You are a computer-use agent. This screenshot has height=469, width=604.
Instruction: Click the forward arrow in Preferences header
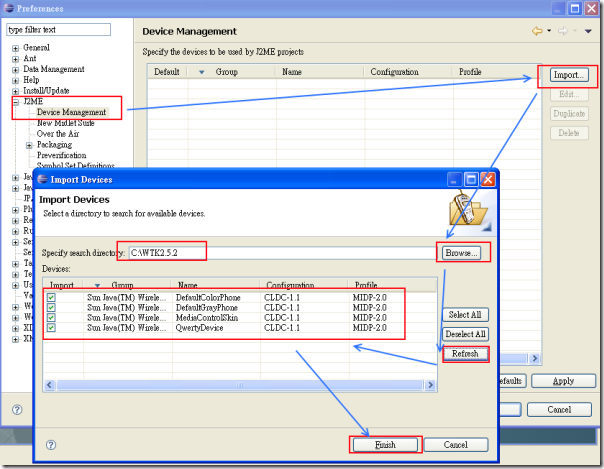pyautogui.click(x=563, y=31)
